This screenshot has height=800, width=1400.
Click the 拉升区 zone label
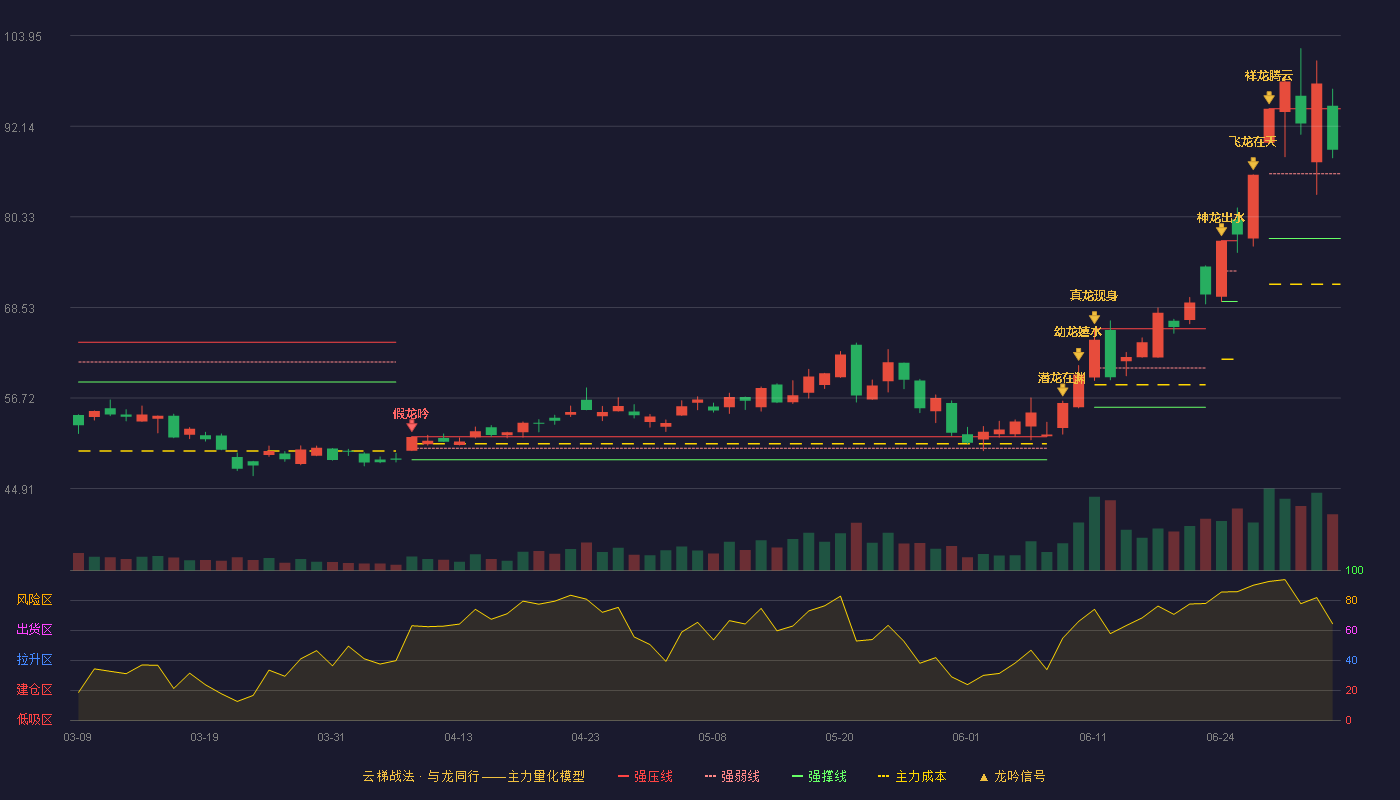click(x=35, y=660)
